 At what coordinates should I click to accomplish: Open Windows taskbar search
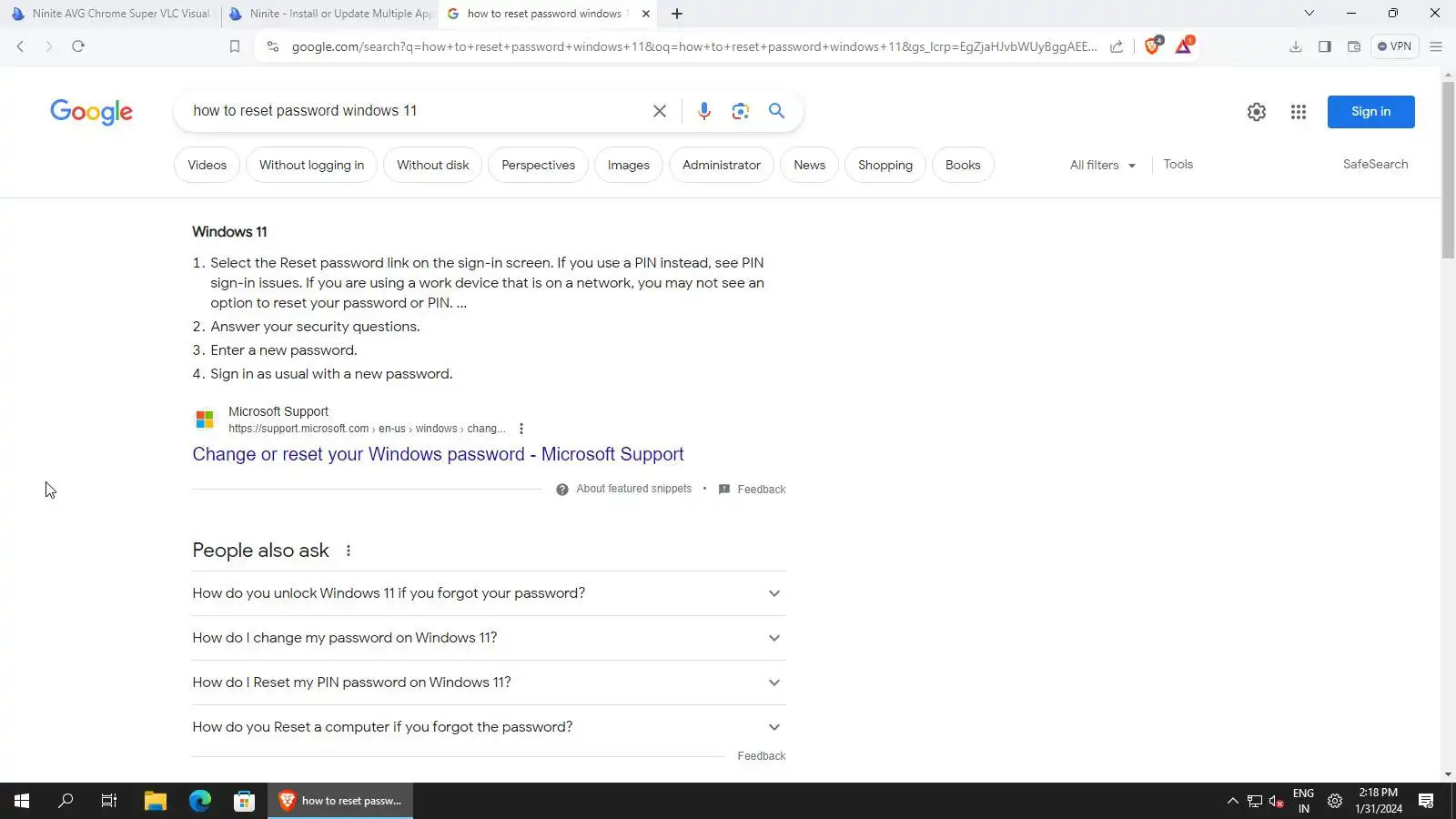click(x=66, y=801)
